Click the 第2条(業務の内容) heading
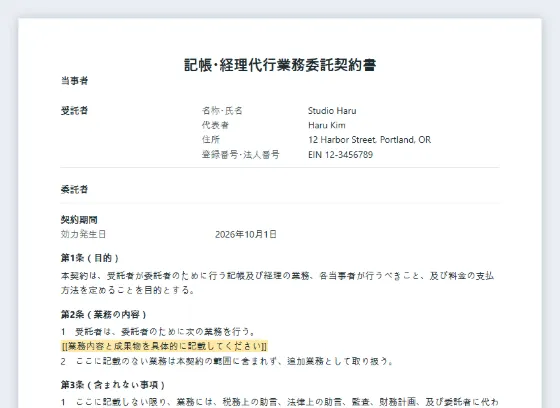The image size is (560, 408). [x=104, y=315]
